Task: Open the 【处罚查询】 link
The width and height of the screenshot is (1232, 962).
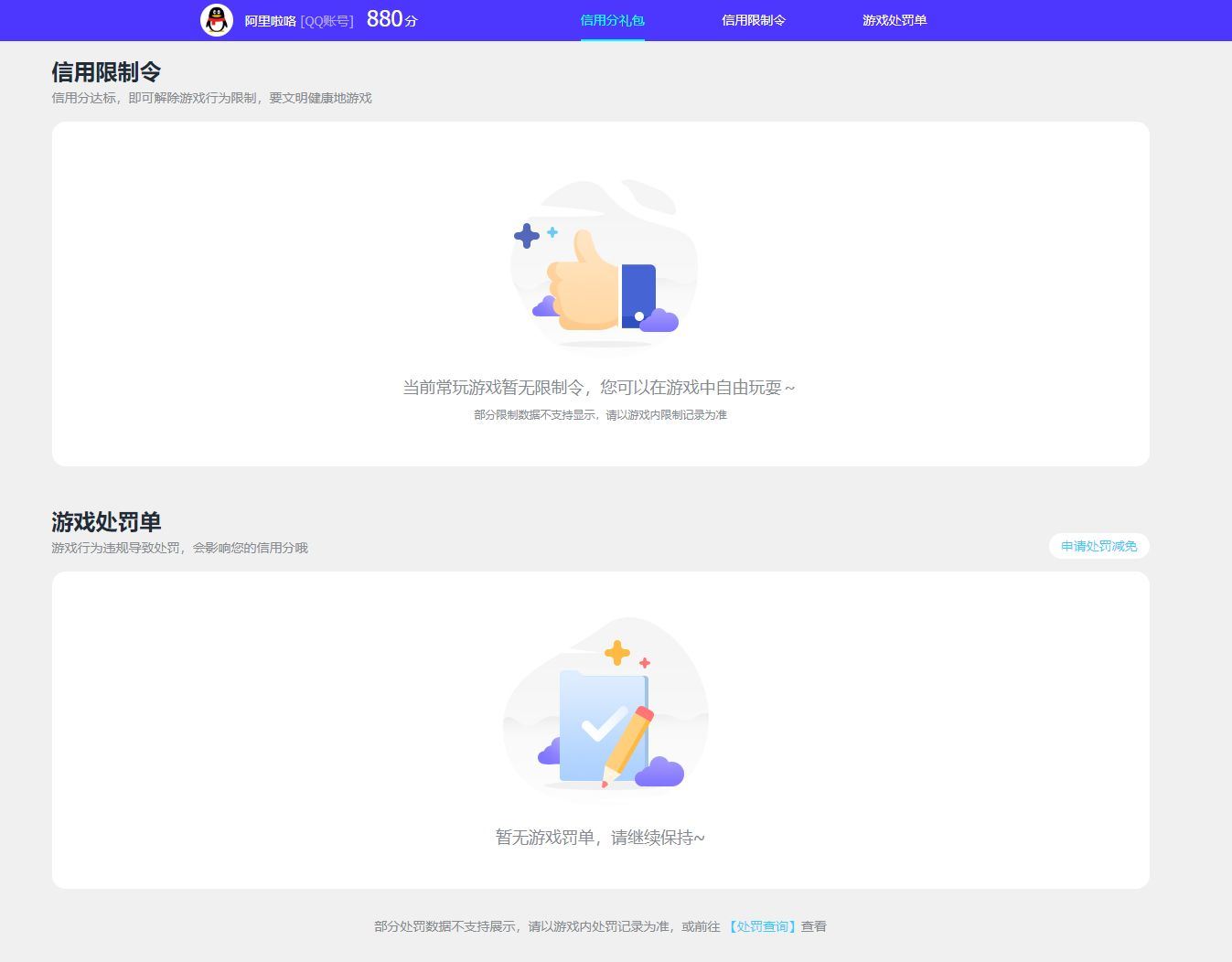Action: coord(762,925)
